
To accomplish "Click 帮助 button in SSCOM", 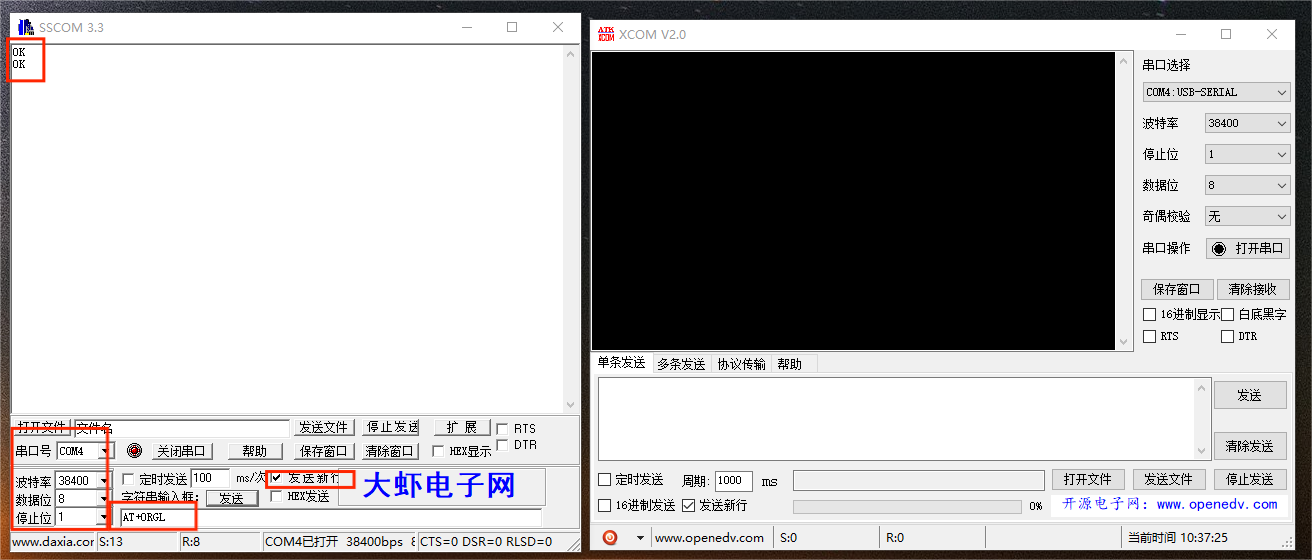I will (x=255, y=451).
